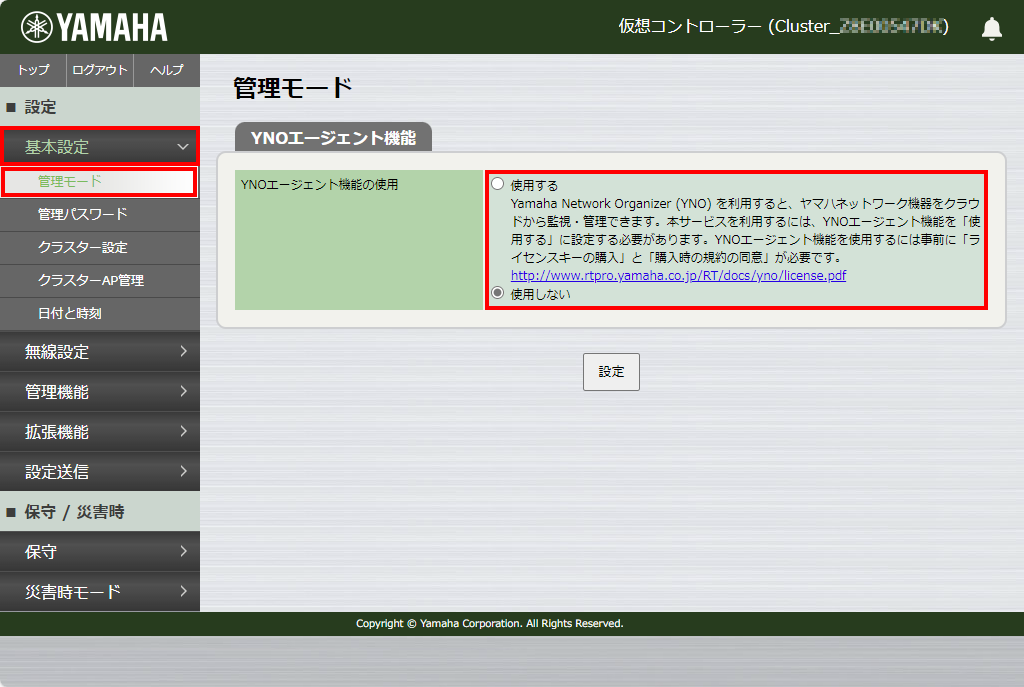Open the トップ tab
Screen dimensions: 1024x687
tap(33, 70)
